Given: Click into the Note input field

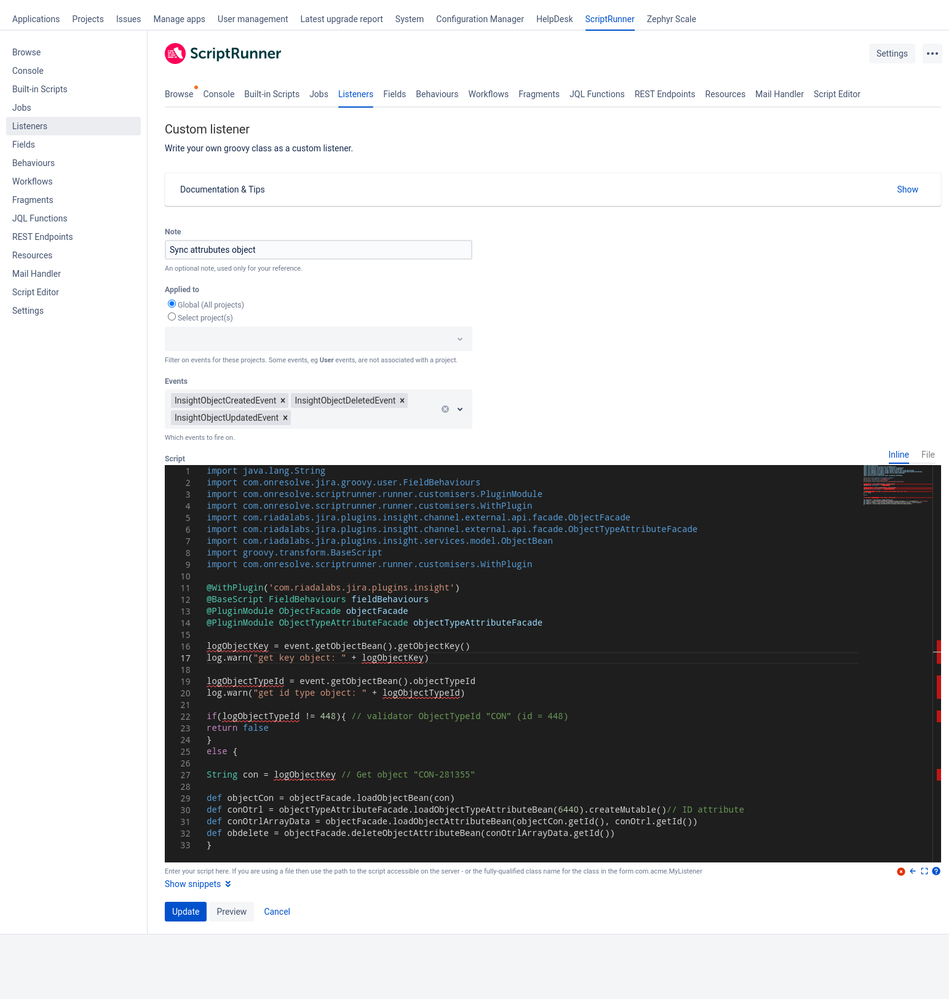Looking at the screenshot, I should click(x=318, y=250).
